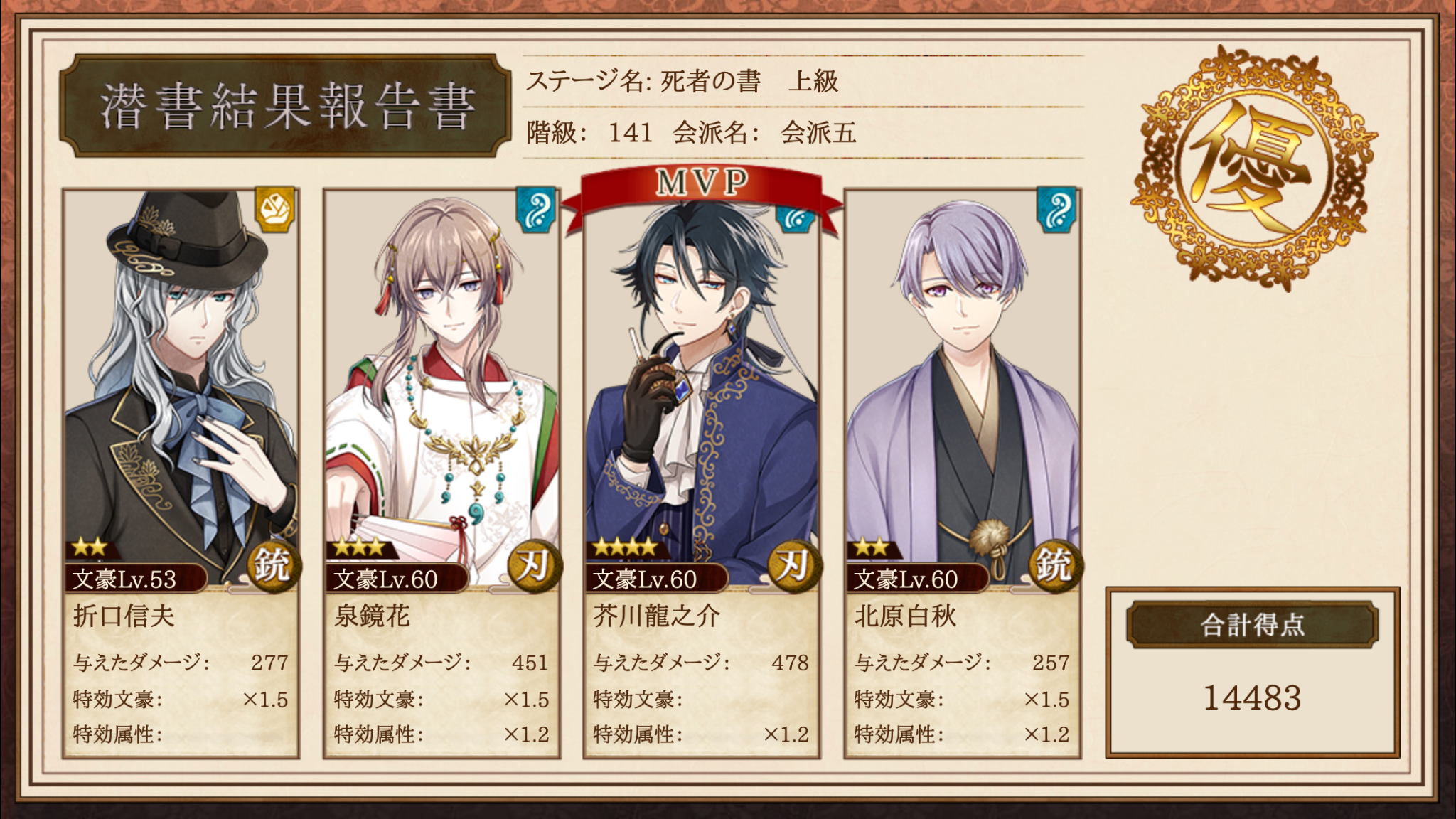1456x819 pixels.
Task: Click the 合計得点 header label
Action: (1253, 624)
